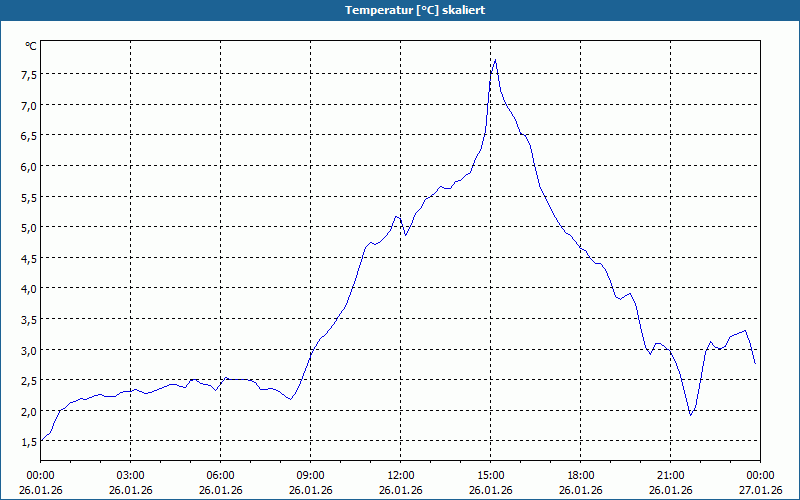
Task: Click the 7,5 value on the y-axis
Action: point(30,74)
